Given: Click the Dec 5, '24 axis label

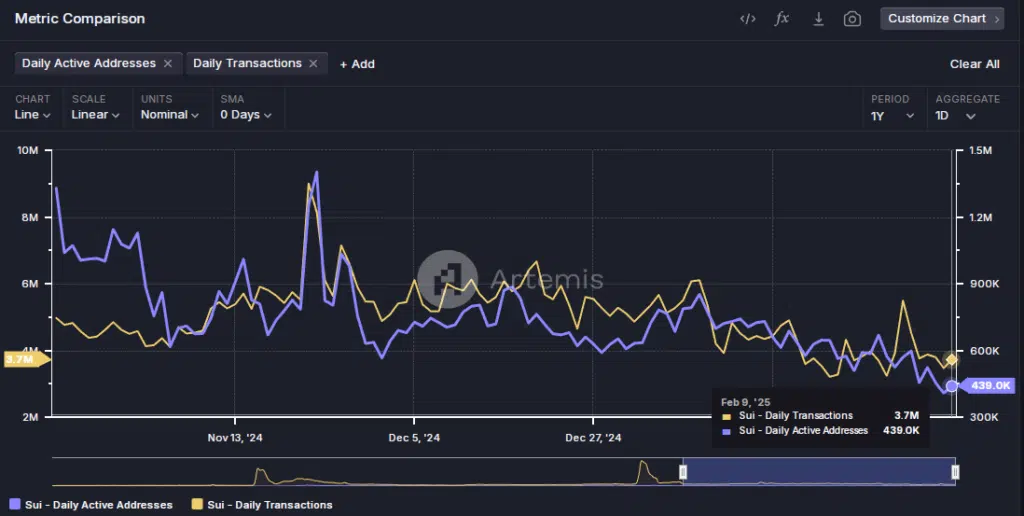Looking at the screenshot, I should click(414, 438).
